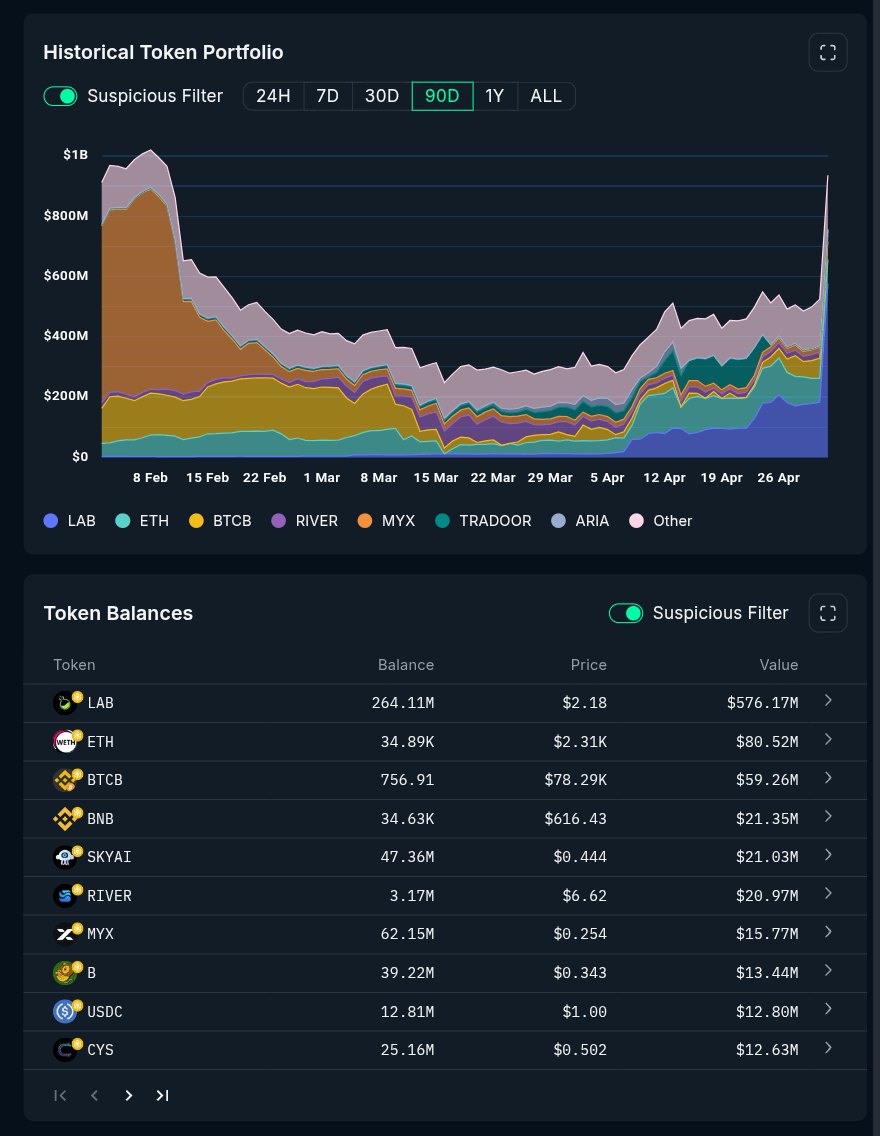Toggle Other series in chart legend
Screen dimensions: 880x1136
661,521
